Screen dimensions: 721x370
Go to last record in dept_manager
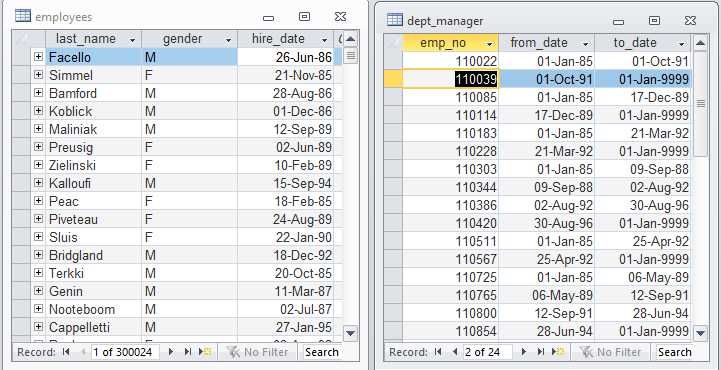click(541, 352)
